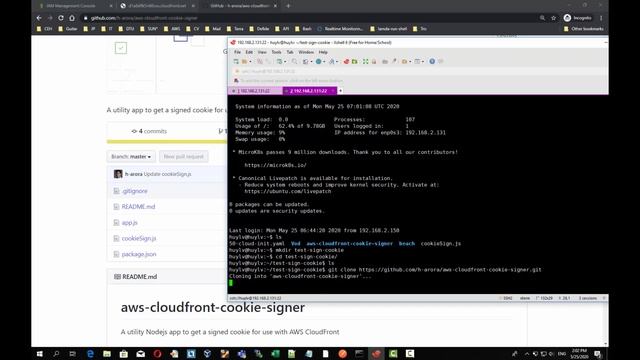The width and height of the screenshot is (640, 360).
Task: Open cookieSign.js in the file list
Action: pos(139,238)
